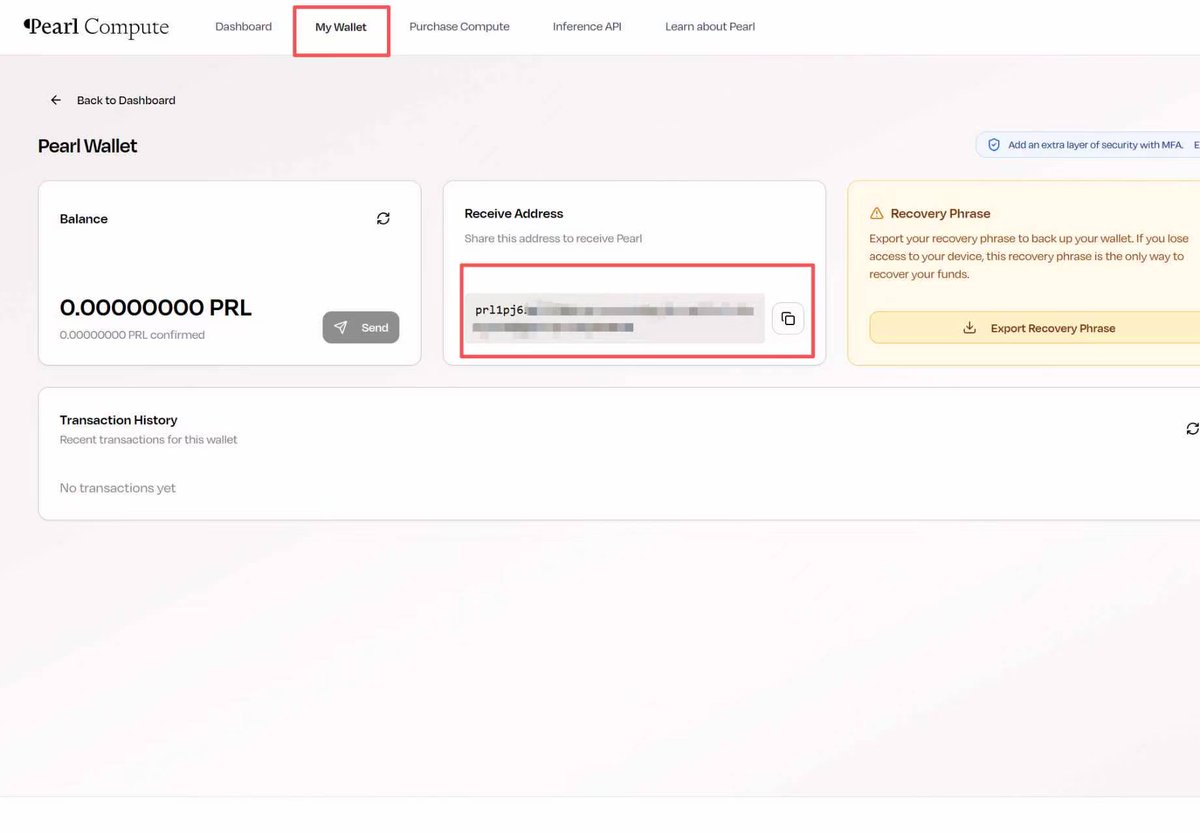The width and height of the screenshot is (1200, 834).
Task: Open the Inference API tab
Action: pos(587,27)
